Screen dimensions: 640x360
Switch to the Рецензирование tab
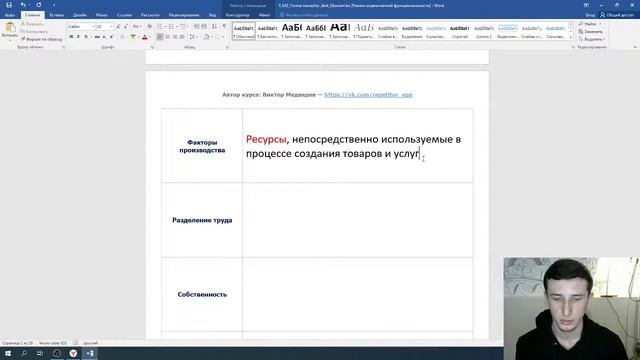(x=184, y=15)
